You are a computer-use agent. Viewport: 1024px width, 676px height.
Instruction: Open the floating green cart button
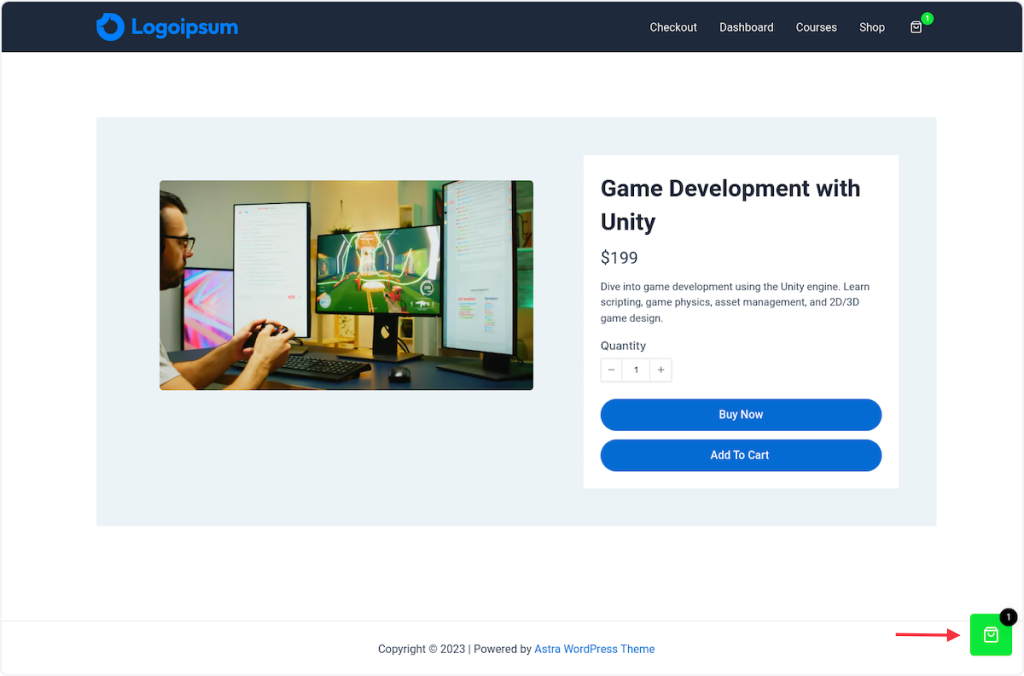pyautogui.click(x=990, y=635)
